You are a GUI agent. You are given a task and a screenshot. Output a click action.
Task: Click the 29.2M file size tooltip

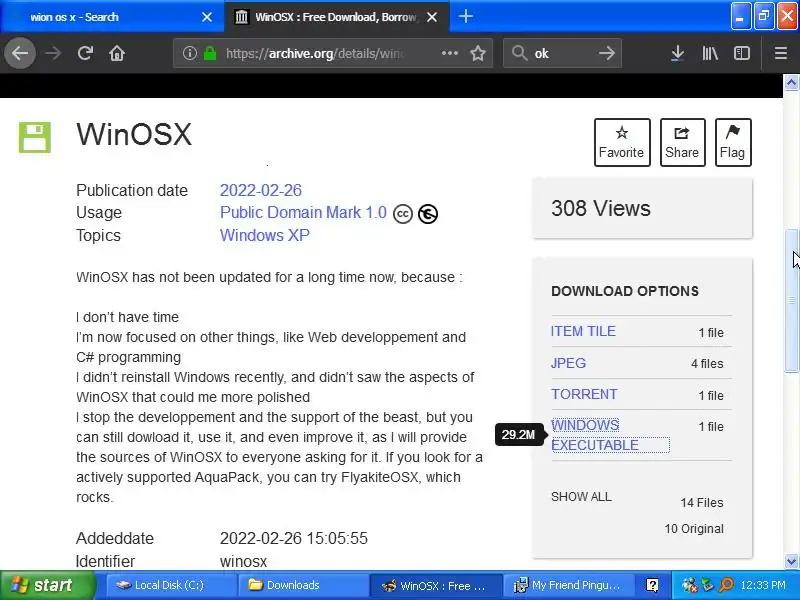tap(518, 435)
